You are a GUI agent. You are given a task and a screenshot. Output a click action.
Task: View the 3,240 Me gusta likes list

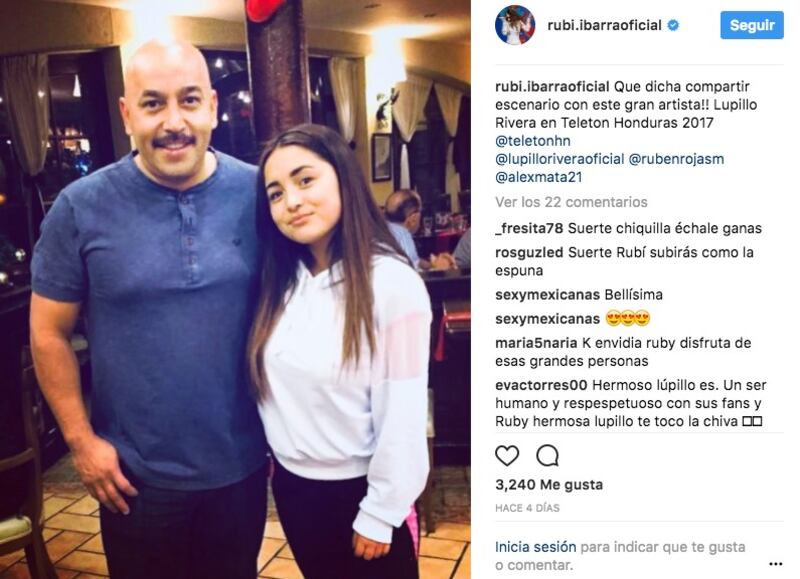pos(549,485)
